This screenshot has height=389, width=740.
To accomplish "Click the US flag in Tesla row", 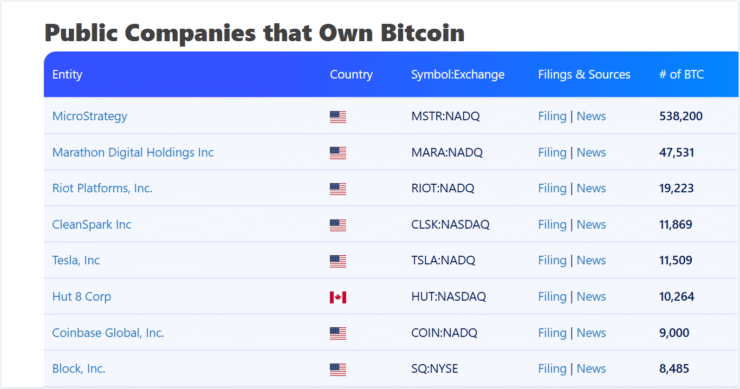I will click(x=338, y=261).
